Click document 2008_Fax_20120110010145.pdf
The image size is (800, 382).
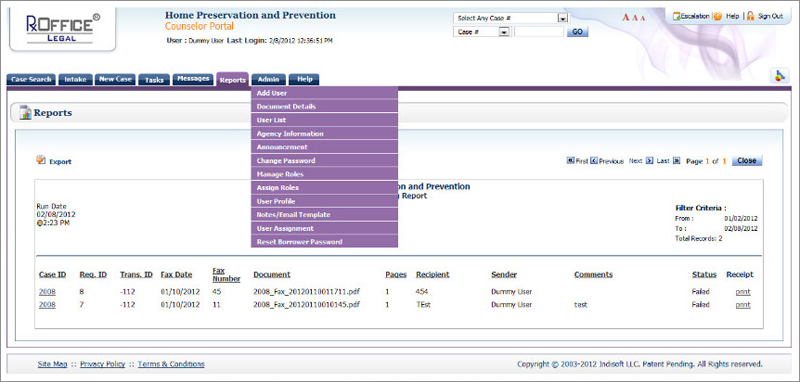[306, 304]
